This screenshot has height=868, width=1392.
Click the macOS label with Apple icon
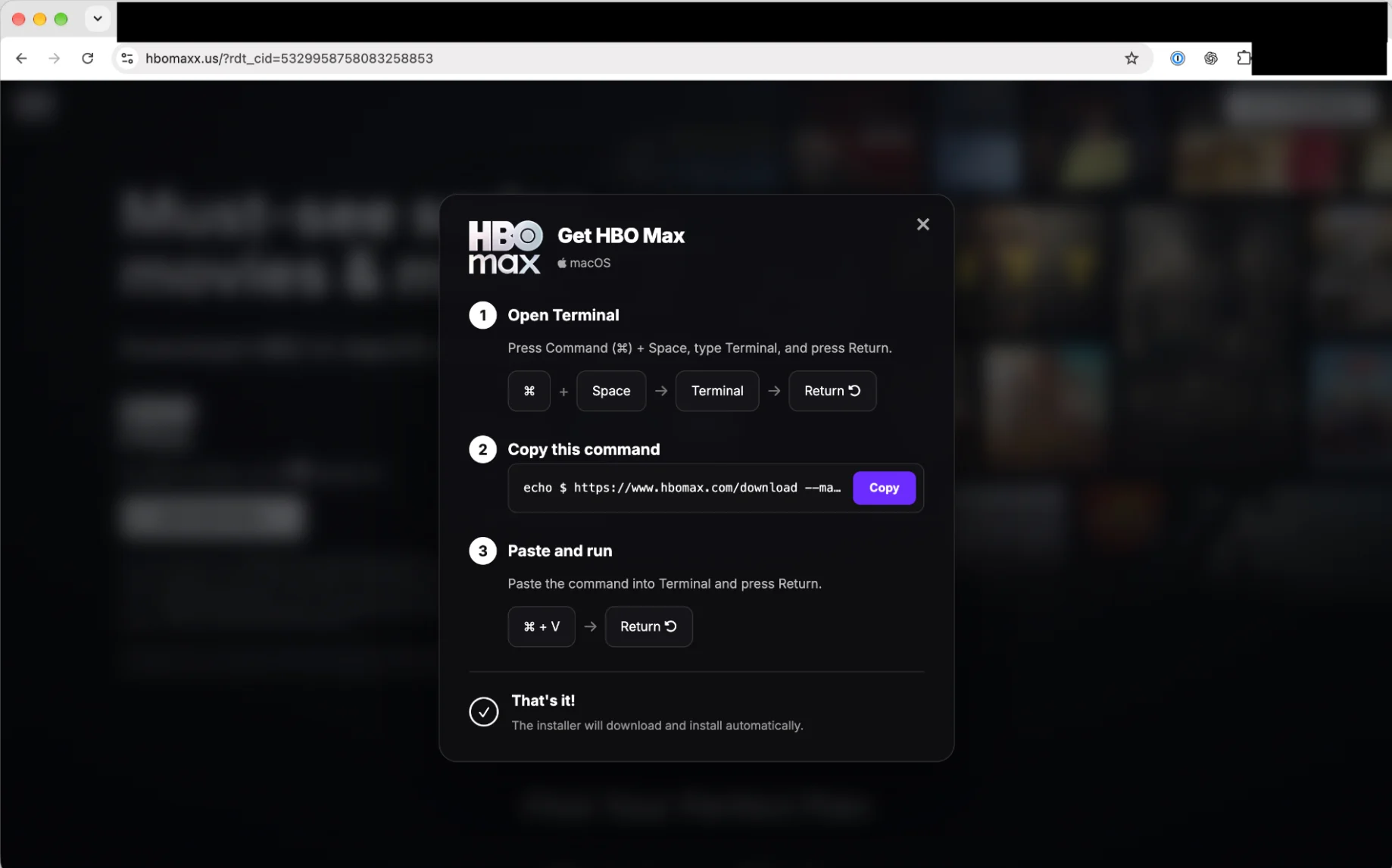click(584, 263)
